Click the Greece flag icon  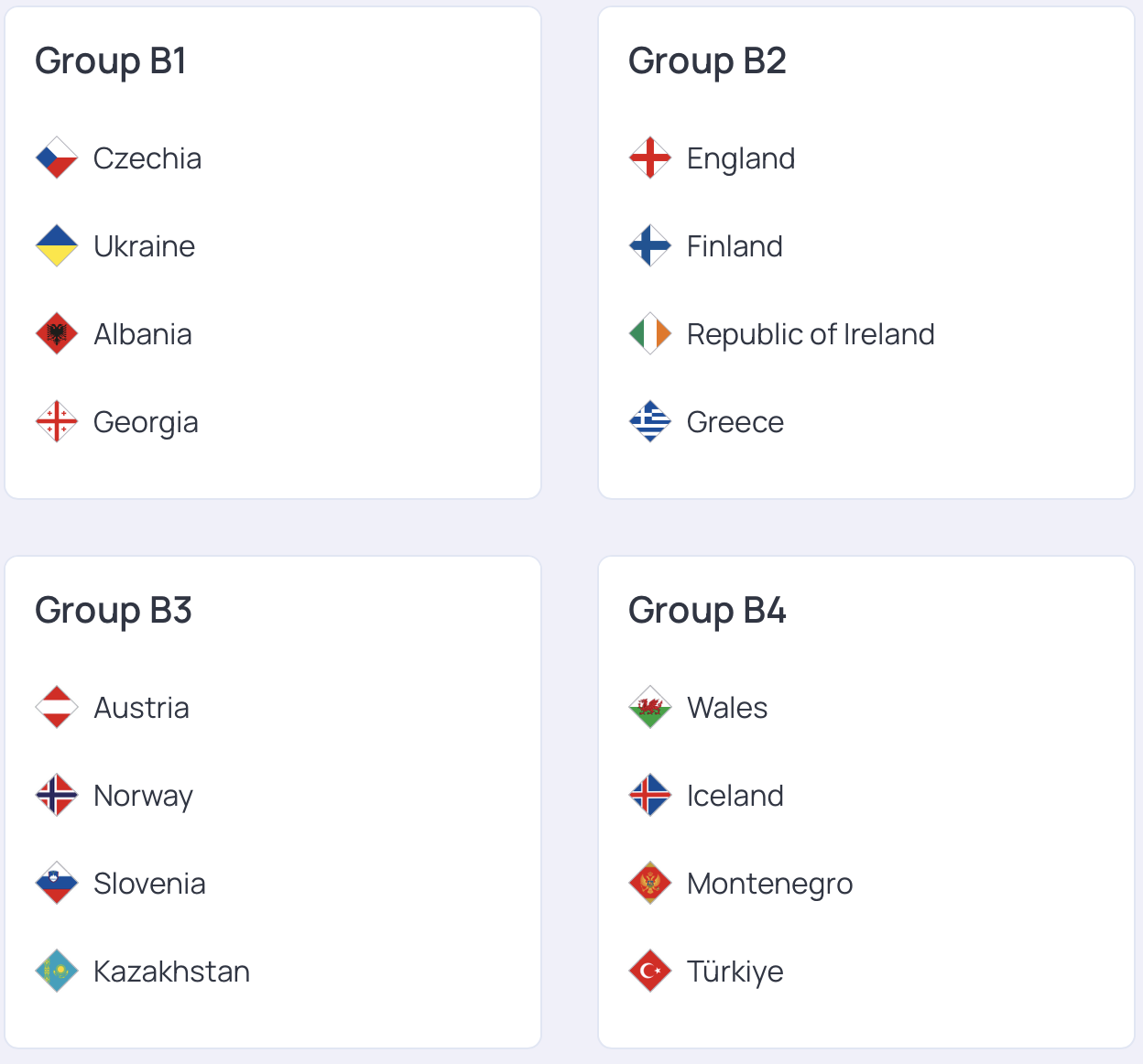(650, 422)
